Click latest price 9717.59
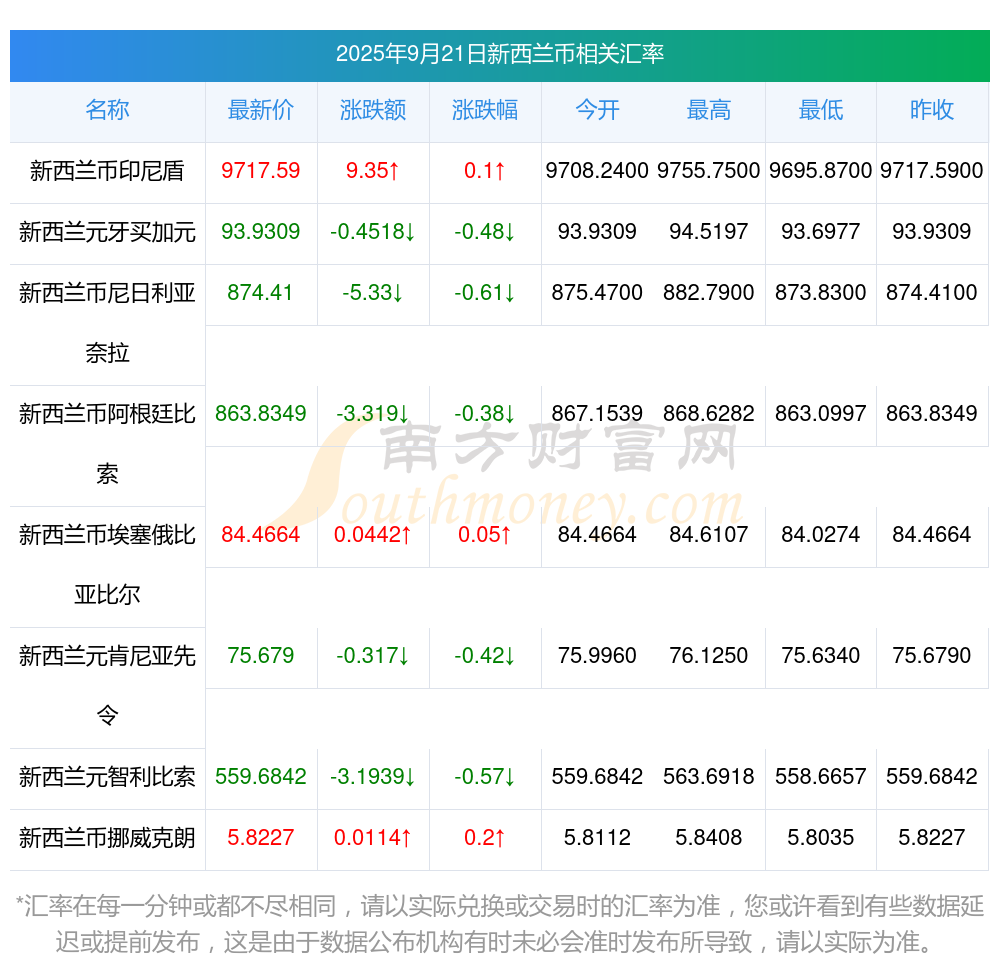The height and width of the screenshot is (973, 1000). pyautogui.click(x=260, y=171)
